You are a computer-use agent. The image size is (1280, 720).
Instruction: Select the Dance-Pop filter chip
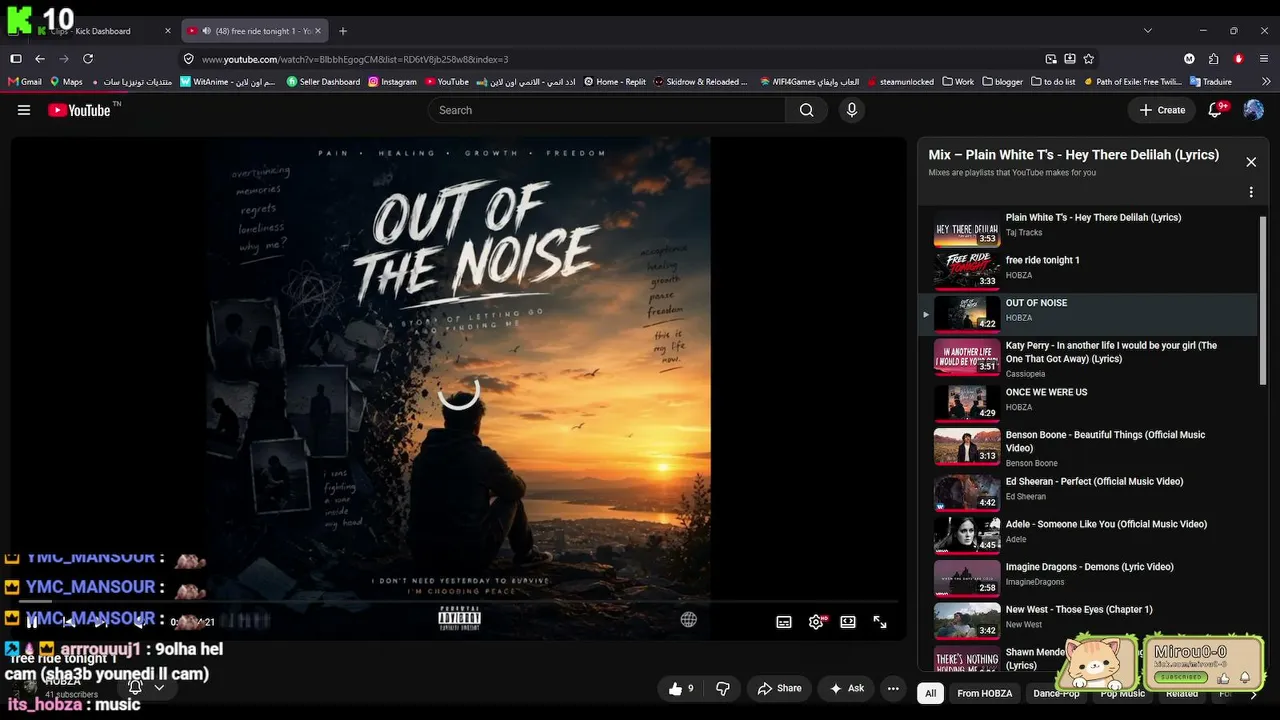1056,693
